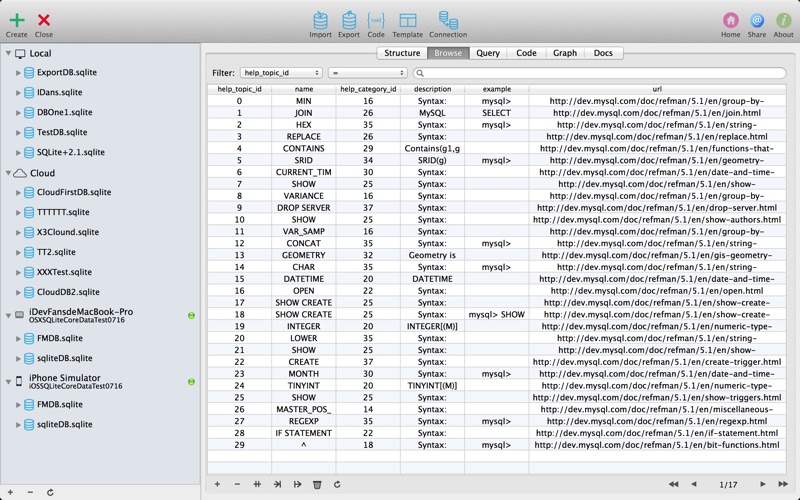Switch to the Query tab
The image size is (800, 500).
[488, 53]
